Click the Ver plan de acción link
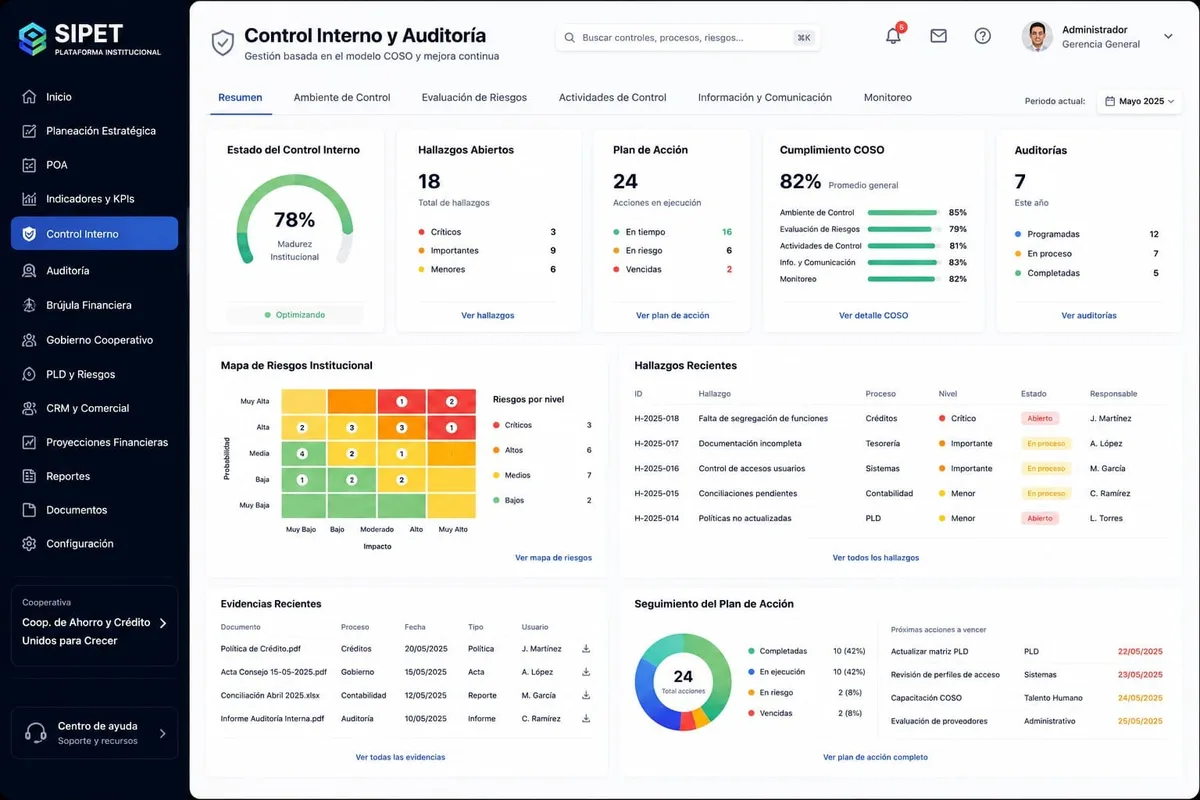1200x800 pixels. tap(673, 315)
